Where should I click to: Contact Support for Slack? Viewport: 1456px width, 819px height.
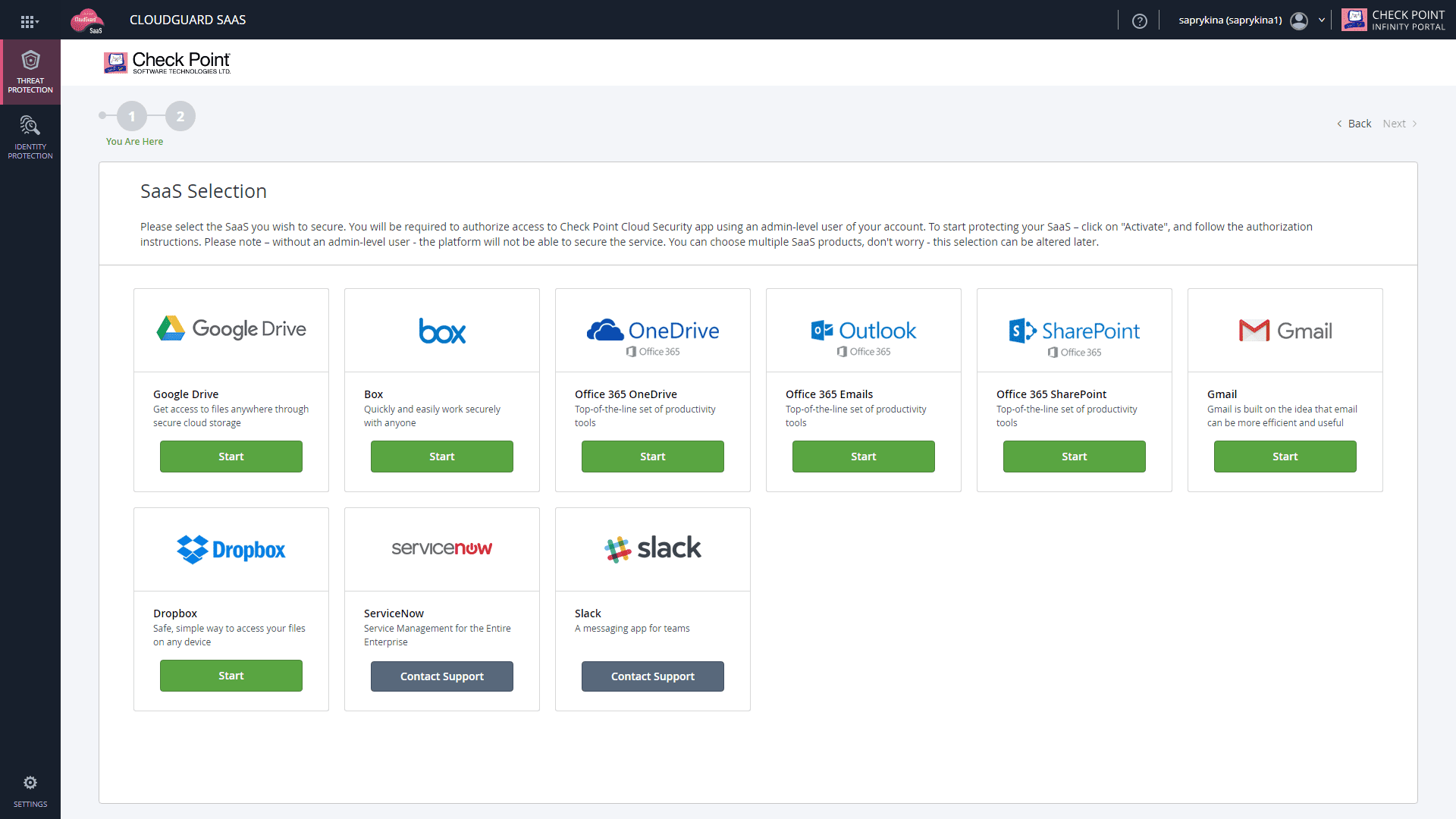pos(653,676)
